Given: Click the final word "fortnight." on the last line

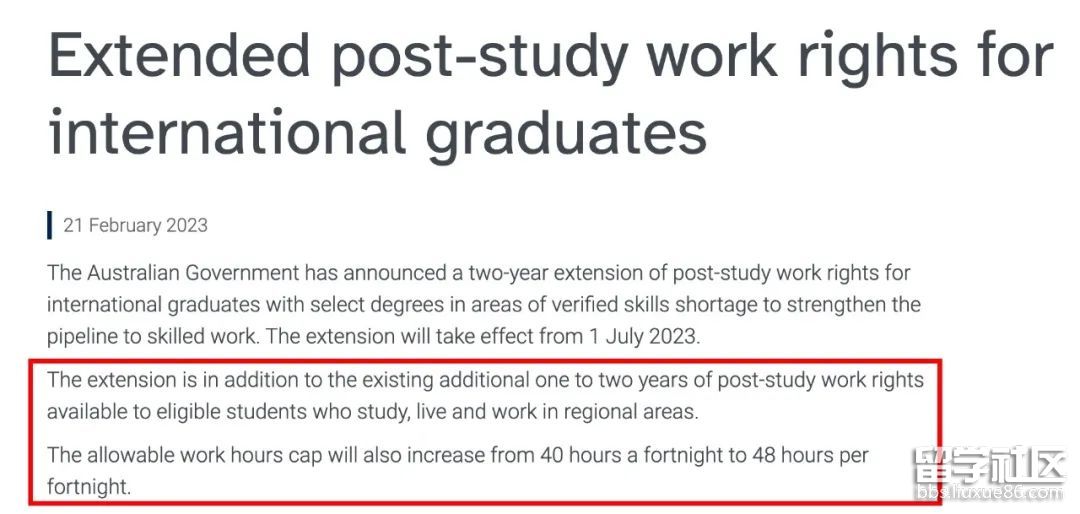Looking at the screenshot, I should 88,487.
